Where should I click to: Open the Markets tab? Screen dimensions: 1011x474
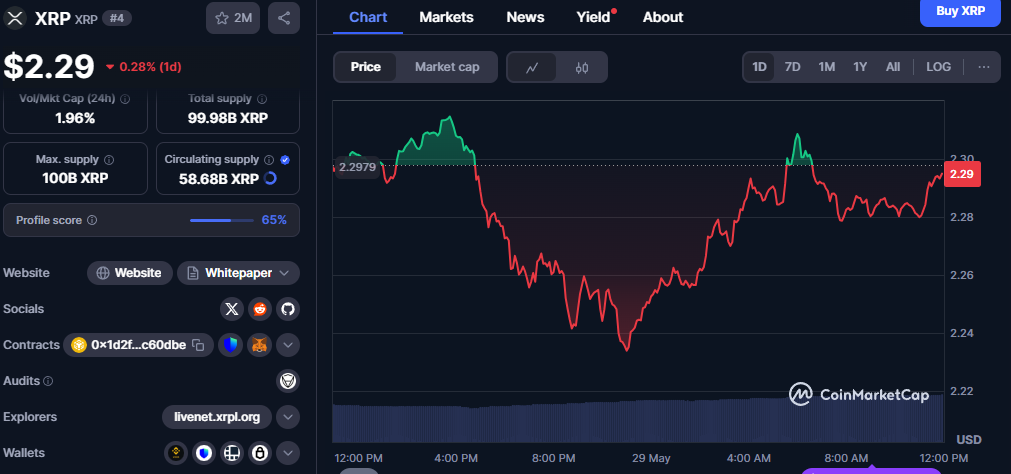pos(446,17)
